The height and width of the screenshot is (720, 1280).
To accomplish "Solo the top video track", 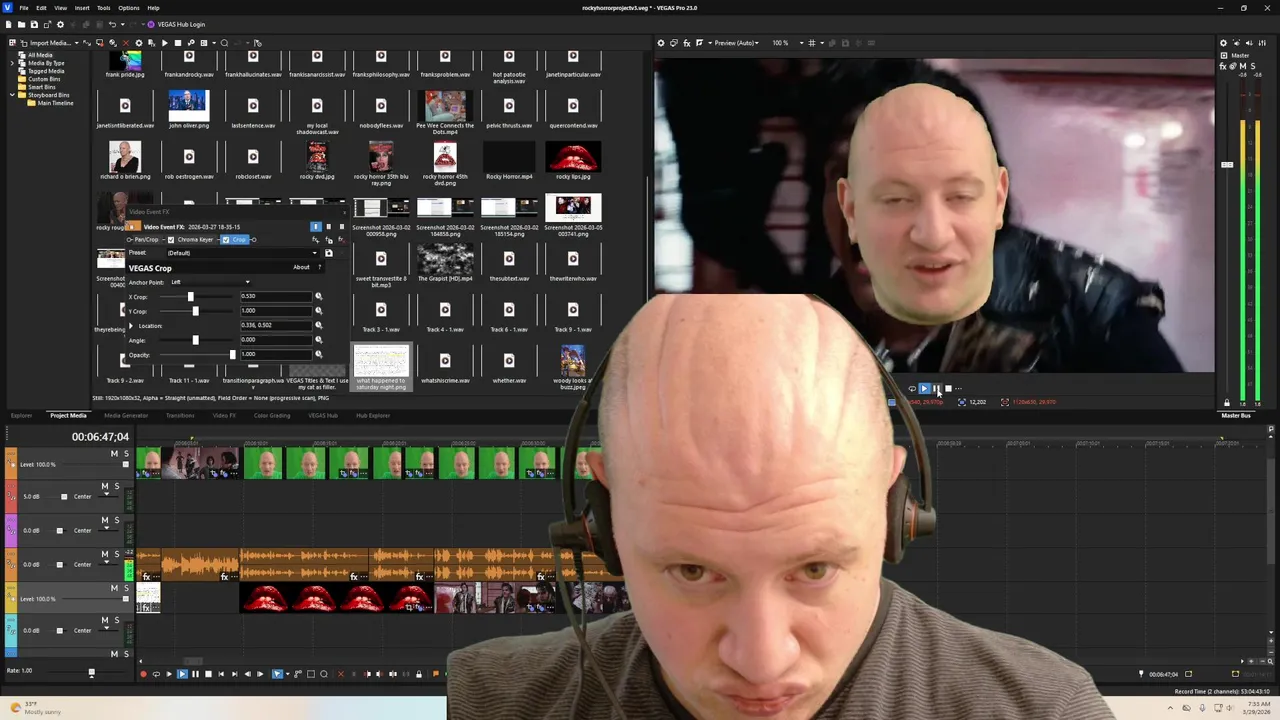I will 127,454.
